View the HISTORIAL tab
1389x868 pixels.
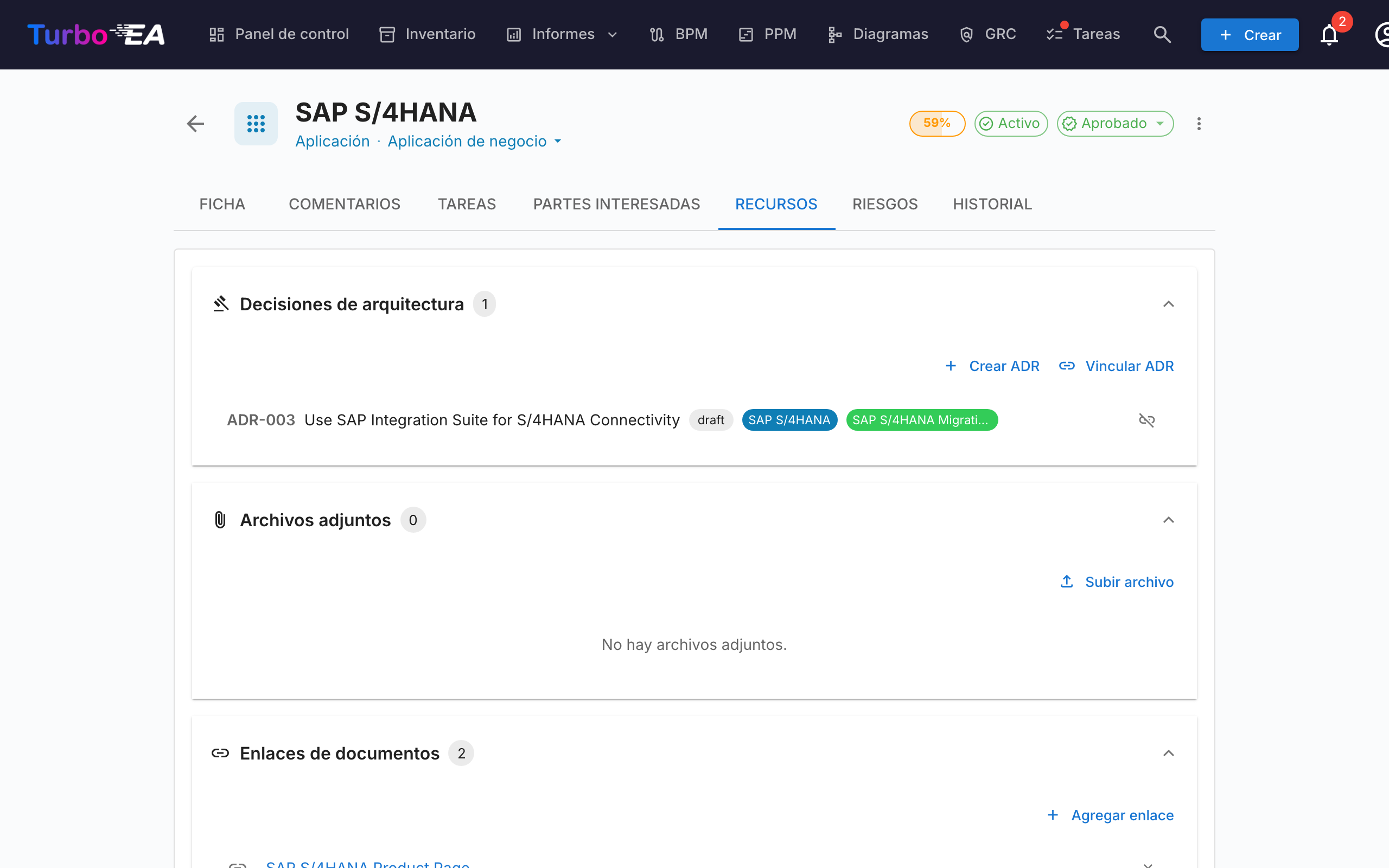click(x=992, y=204)
